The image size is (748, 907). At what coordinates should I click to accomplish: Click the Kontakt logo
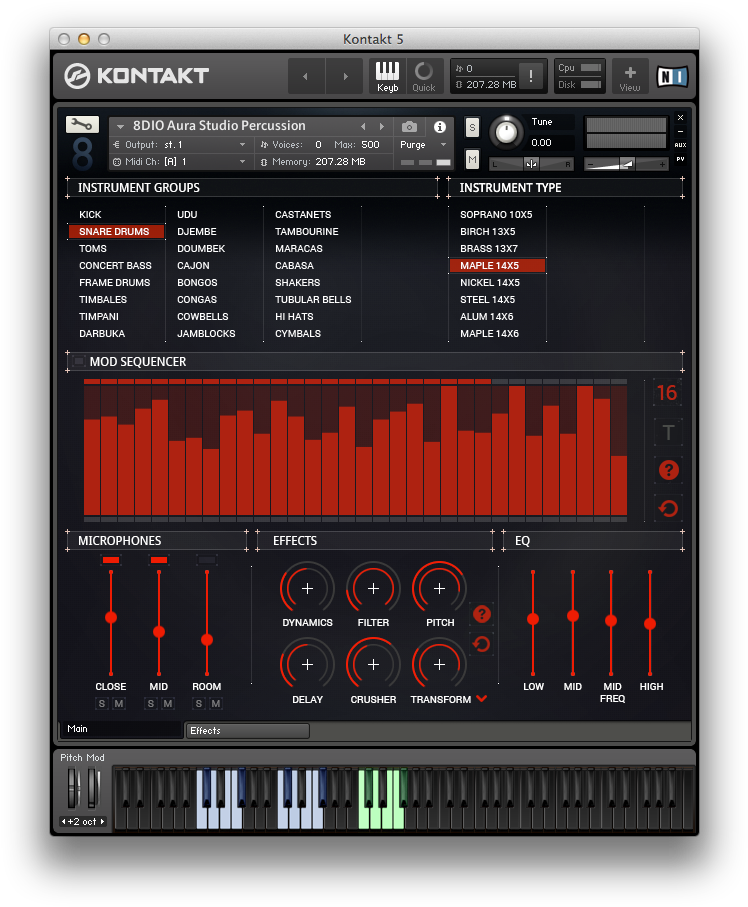[x=137, y=76]
